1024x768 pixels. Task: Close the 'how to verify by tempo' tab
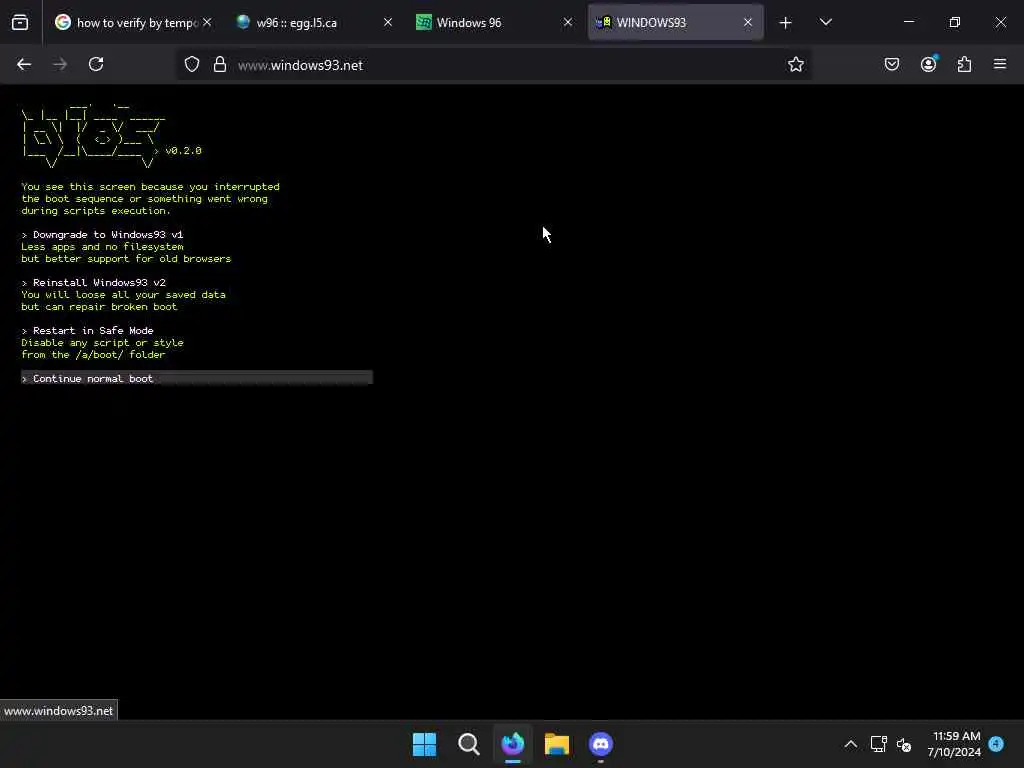pyautogui.click(x=207, y=22)
